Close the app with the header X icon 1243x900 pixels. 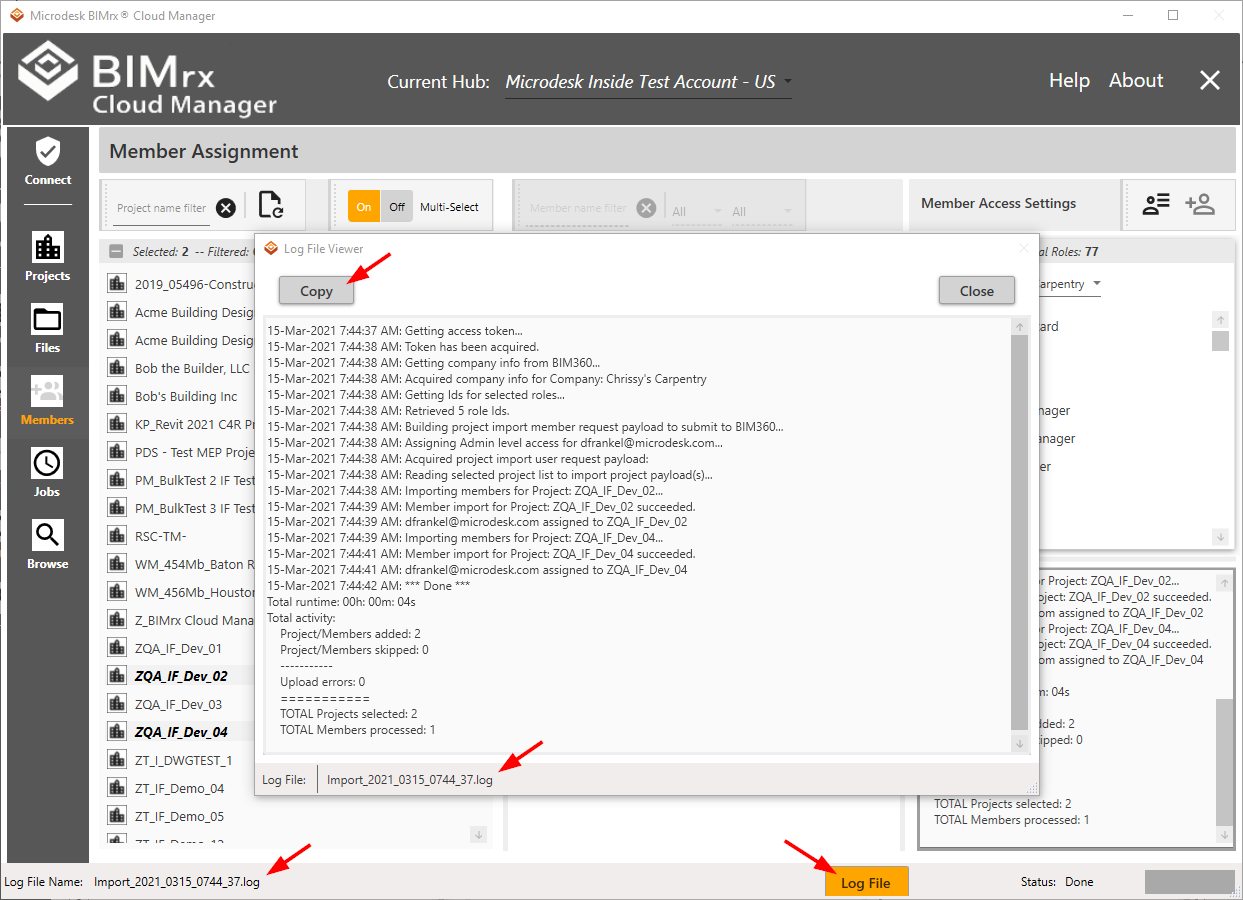point(1210,81)
